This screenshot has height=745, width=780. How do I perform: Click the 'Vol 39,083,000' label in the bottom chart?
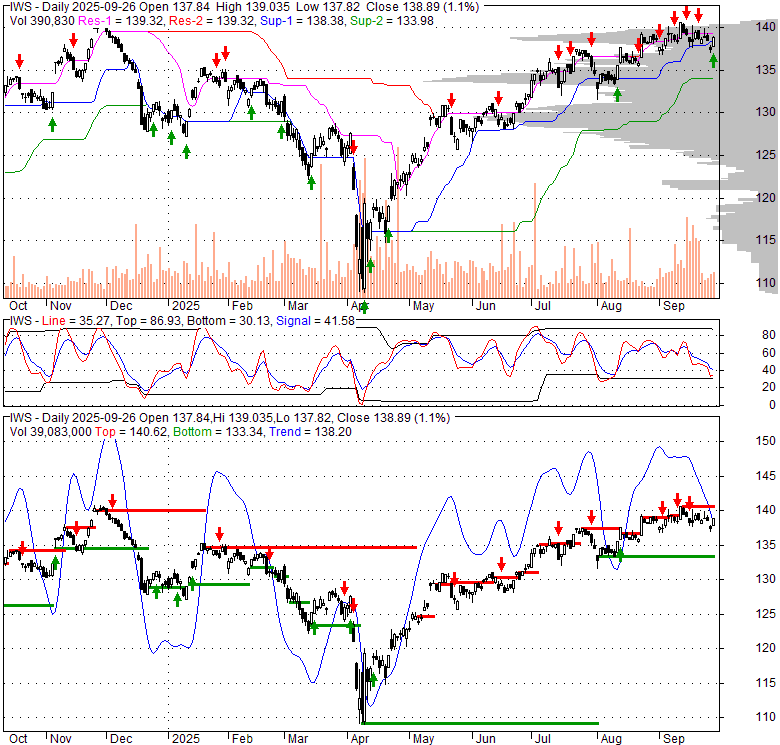click(51, 432)
